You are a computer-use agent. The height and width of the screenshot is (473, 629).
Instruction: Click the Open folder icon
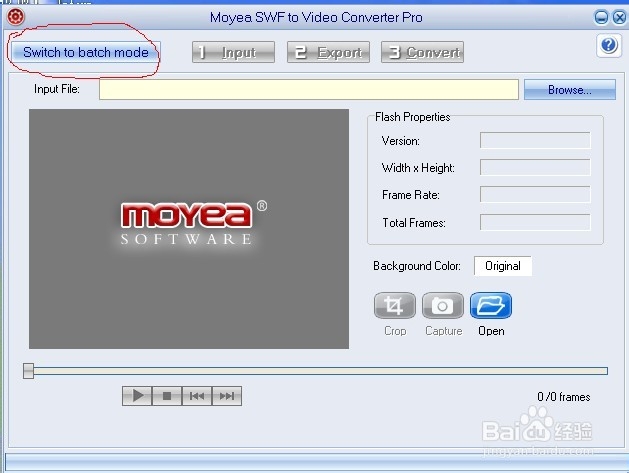[x=491, y=306]
